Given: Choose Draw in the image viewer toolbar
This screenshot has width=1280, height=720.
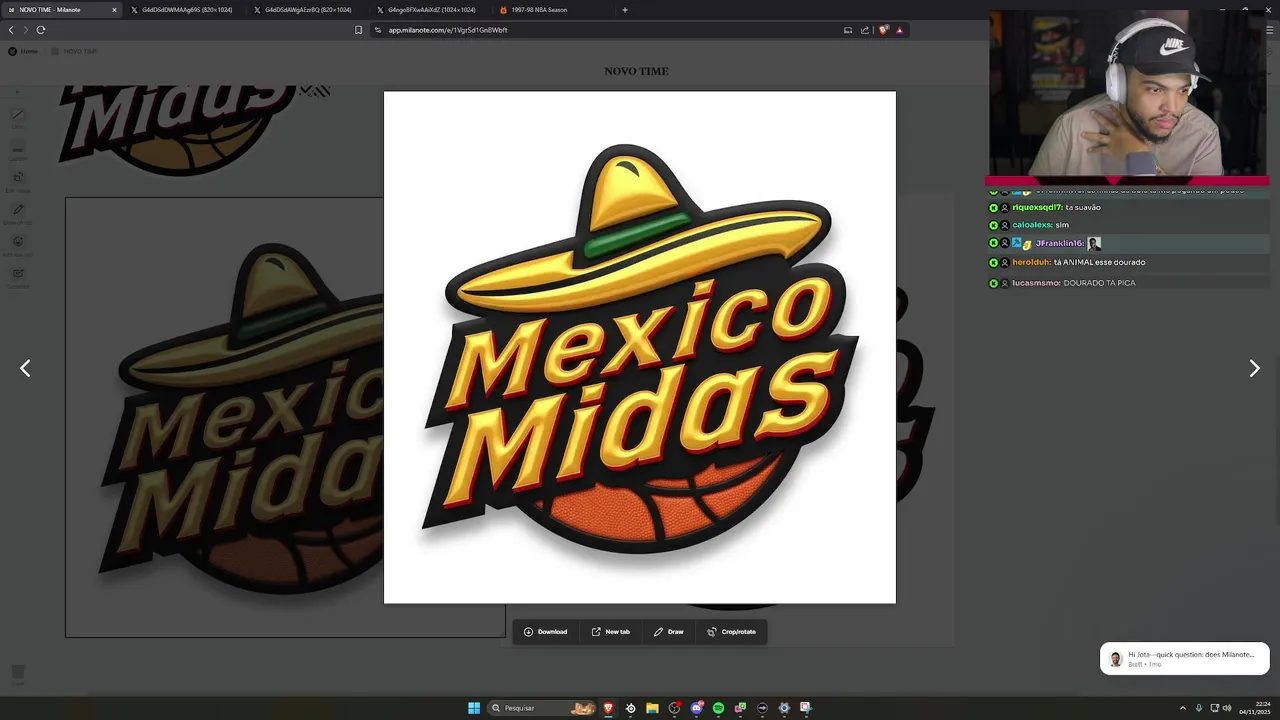Looking at the screenshot, I should point(668,632).
